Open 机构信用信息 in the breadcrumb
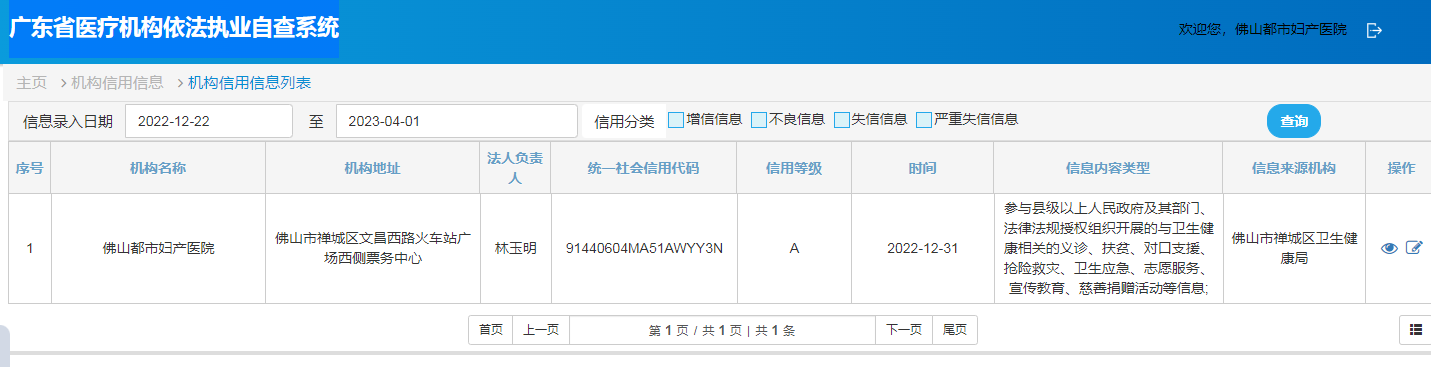 (117, 82)
